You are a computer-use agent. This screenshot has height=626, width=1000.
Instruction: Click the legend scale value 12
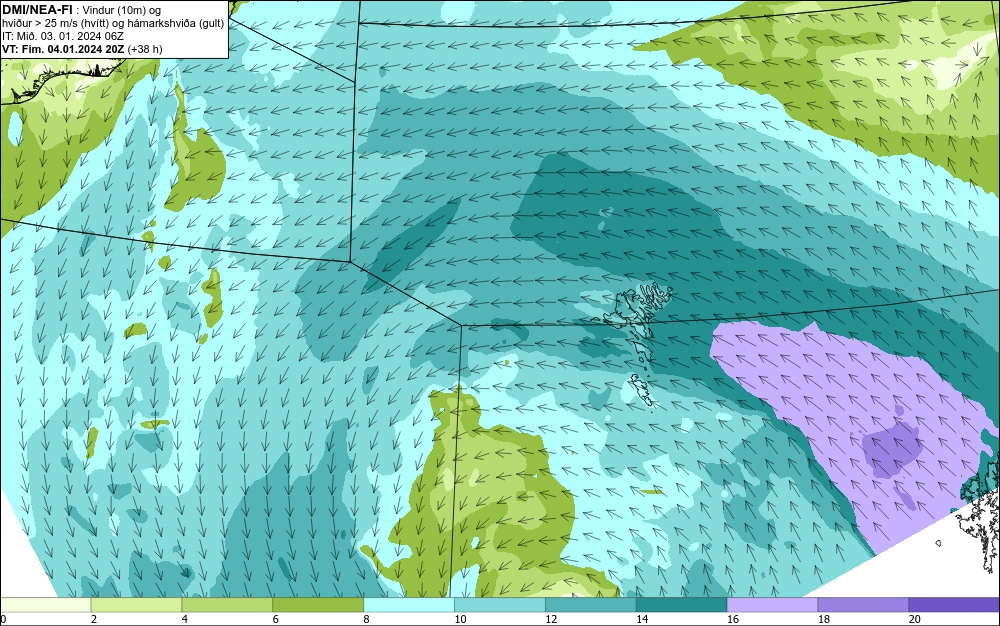pos(552,619)
